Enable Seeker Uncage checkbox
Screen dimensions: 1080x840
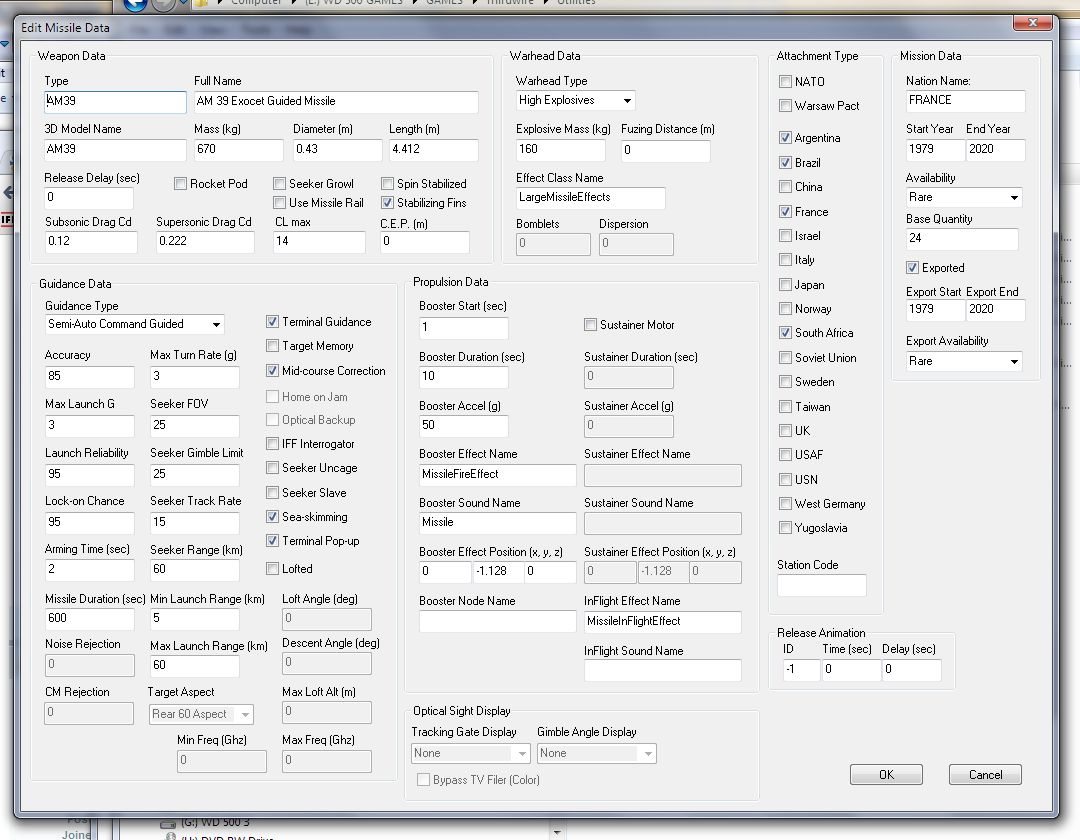(272, 468)
